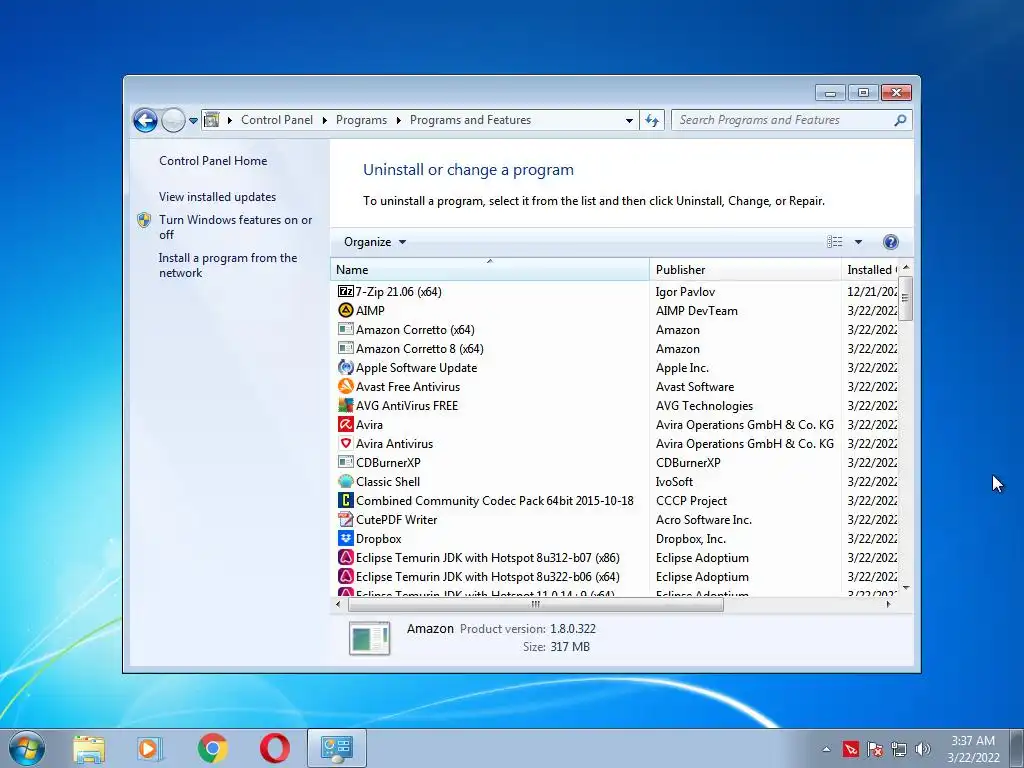The image size is (1024, 768).
Task: Open Windows Media Player from taskbar
Action: (x=150, y=748)
